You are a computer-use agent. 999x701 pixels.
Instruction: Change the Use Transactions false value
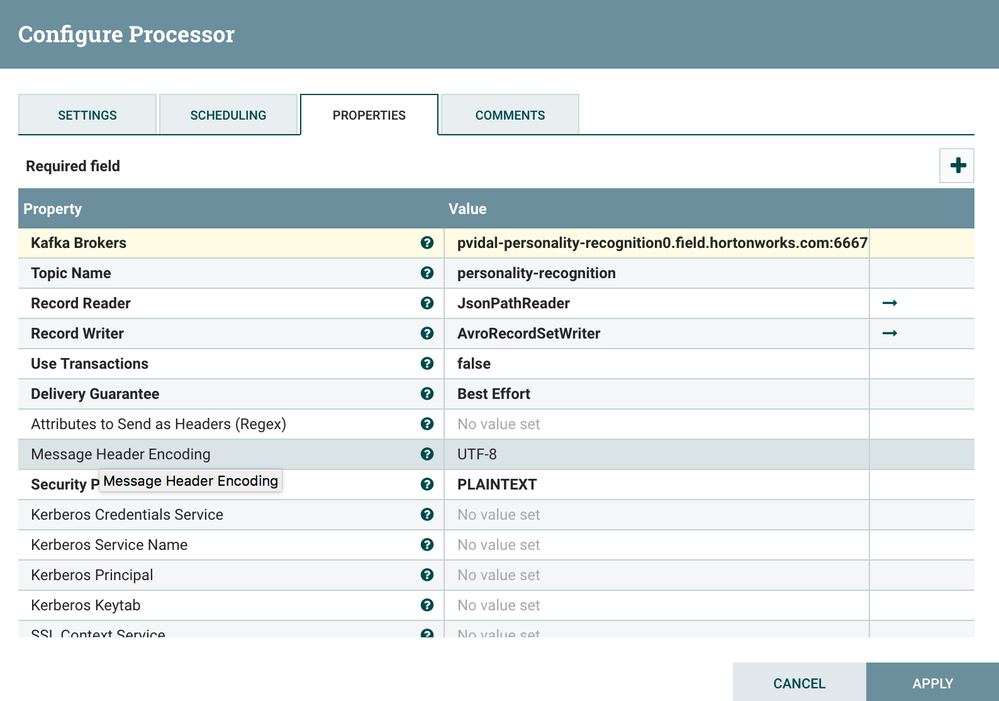(657, 363)
